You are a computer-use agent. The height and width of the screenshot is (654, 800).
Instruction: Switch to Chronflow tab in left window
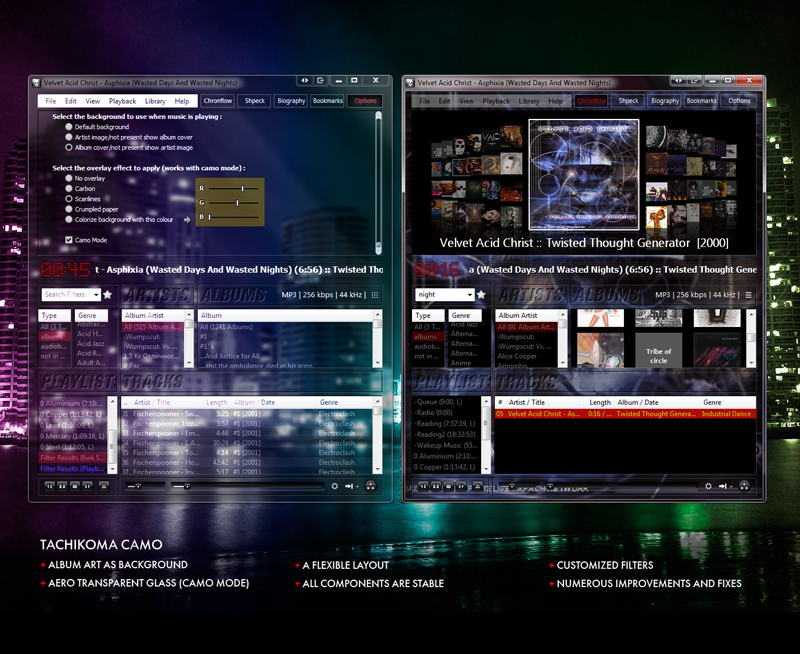tap(218, 101)
